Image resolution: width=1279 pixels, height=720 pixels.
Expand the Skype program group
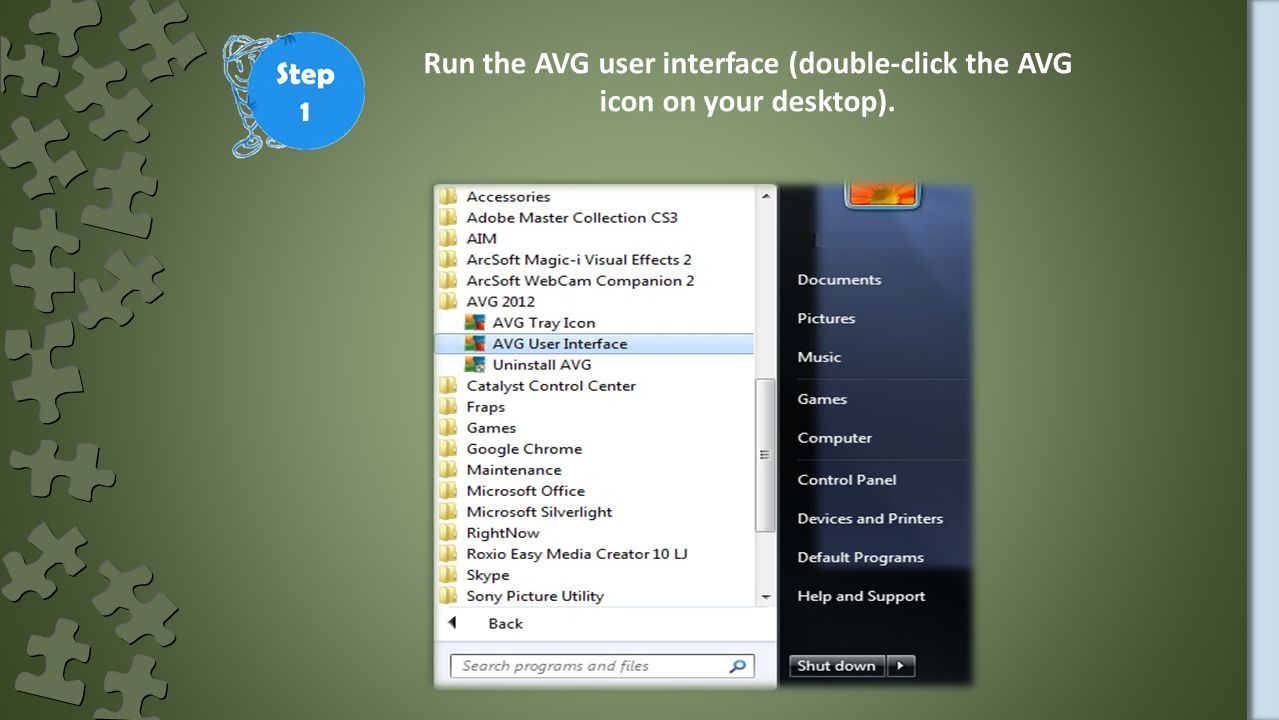pyautogui.click(x=488, y=575)
